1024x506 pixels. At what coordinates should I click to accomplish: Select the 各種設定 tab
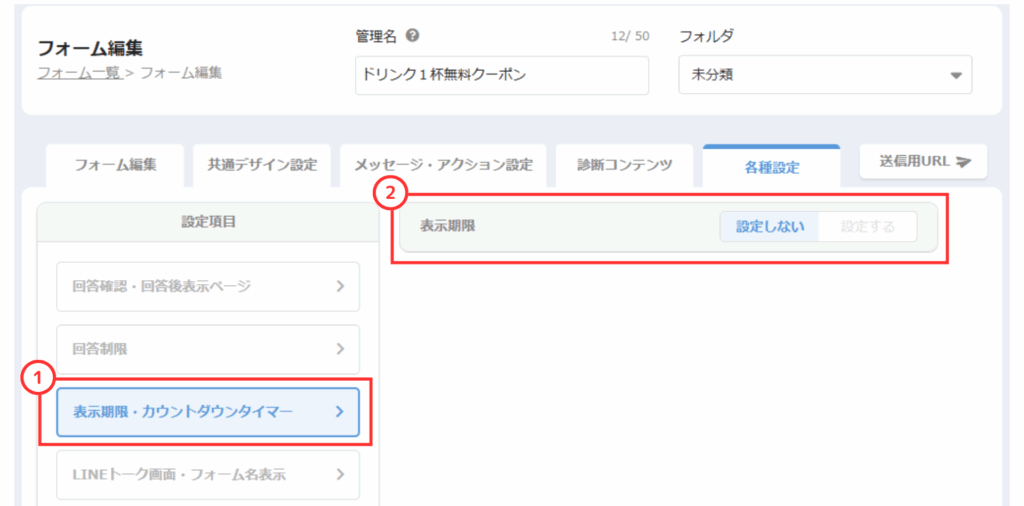(x=771, y=167)
